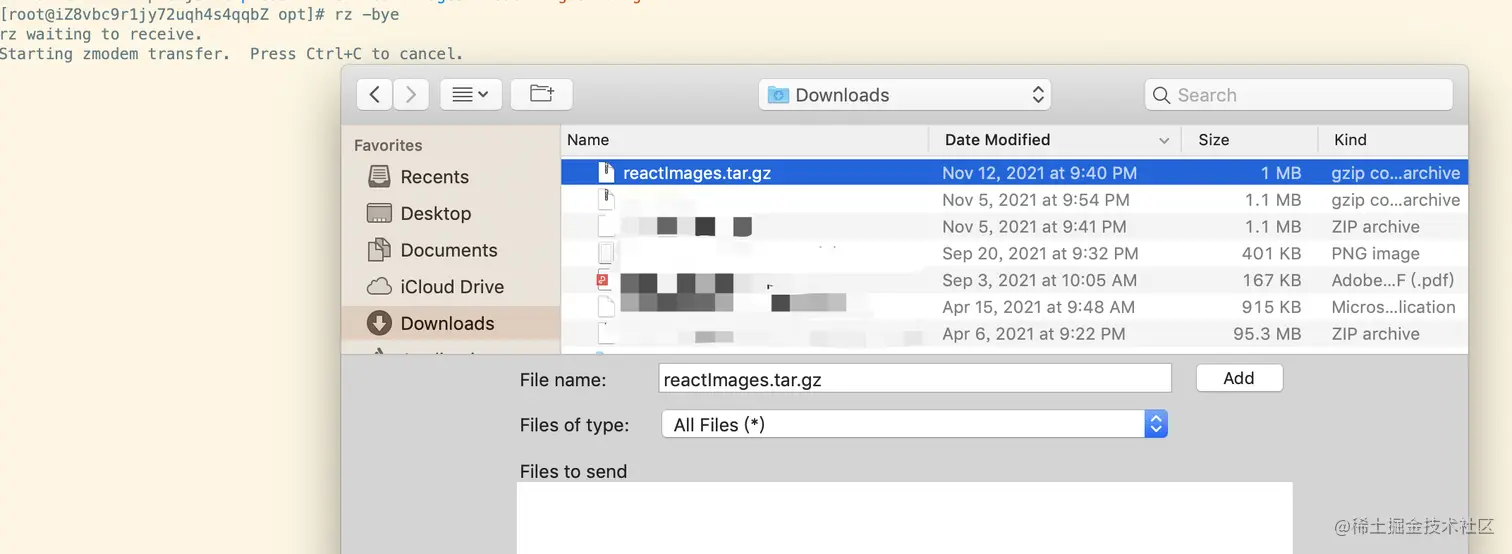Select file modified Nov 5, 2021 at 9:54 PM
Screen dimensions: 1512x554
click(1014, 200)
